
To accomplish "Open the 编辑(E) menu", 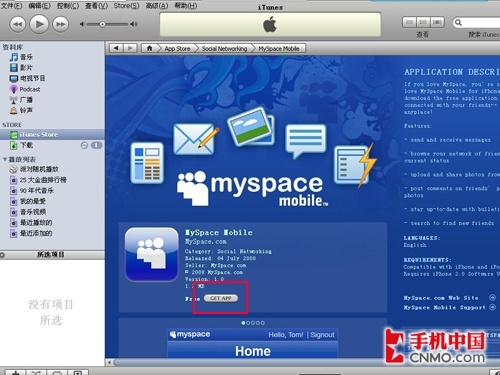I will [x=39, y=6].
